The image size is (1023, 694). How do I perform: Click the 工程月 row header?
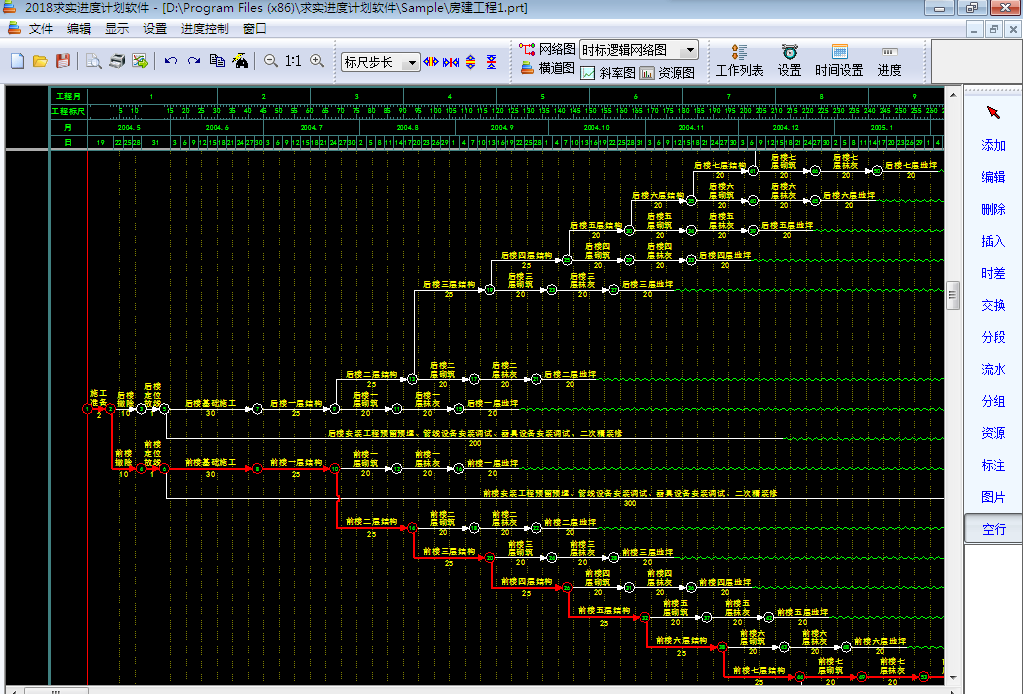69,96
